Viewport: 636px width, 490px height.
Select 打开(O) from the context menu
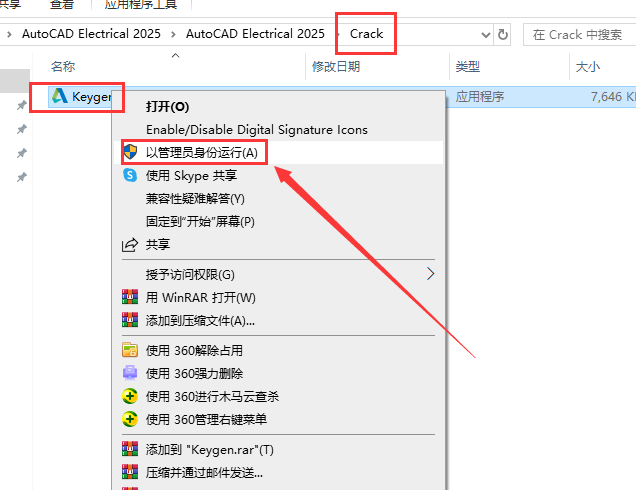[x=167, y=106]
